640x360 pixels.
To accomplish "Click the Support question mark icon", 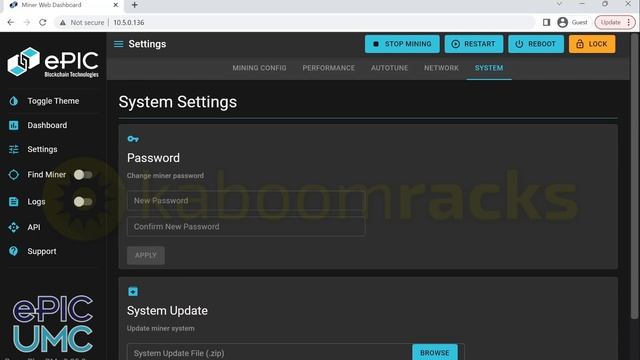I will (13, 251).
